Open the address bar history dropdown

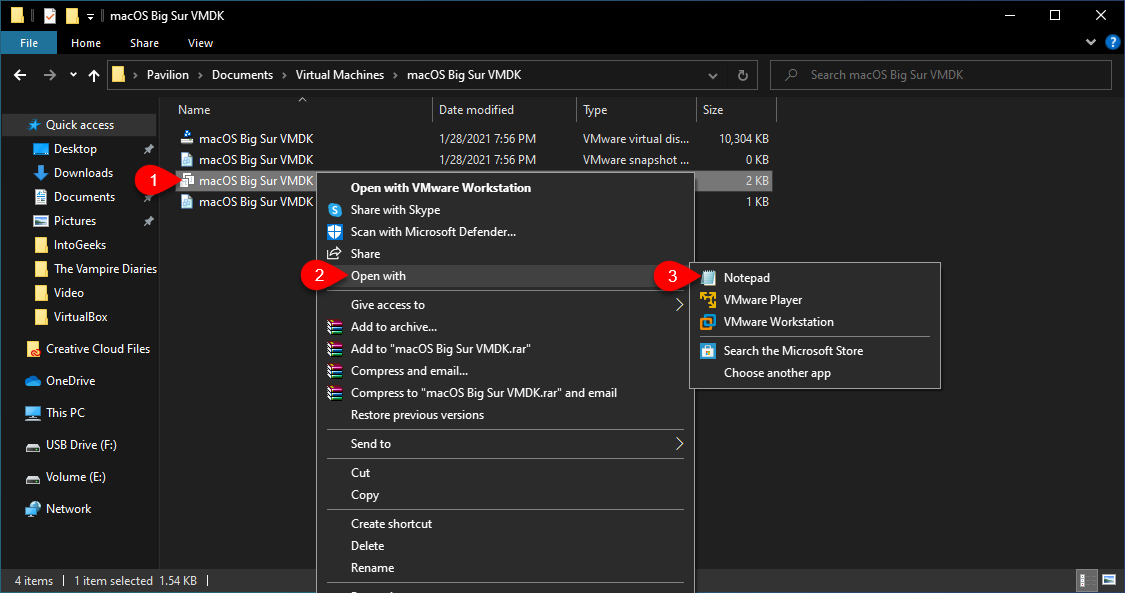point(712,75)
